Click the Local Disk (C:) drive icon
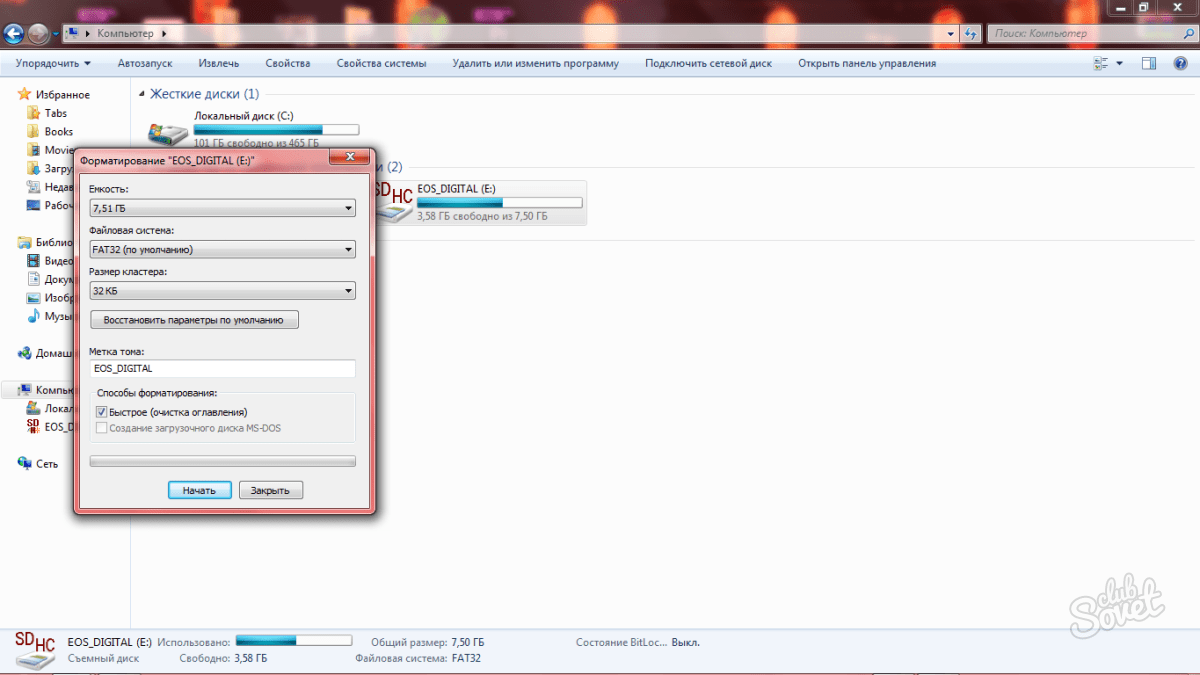 click(x=167, y=133)
